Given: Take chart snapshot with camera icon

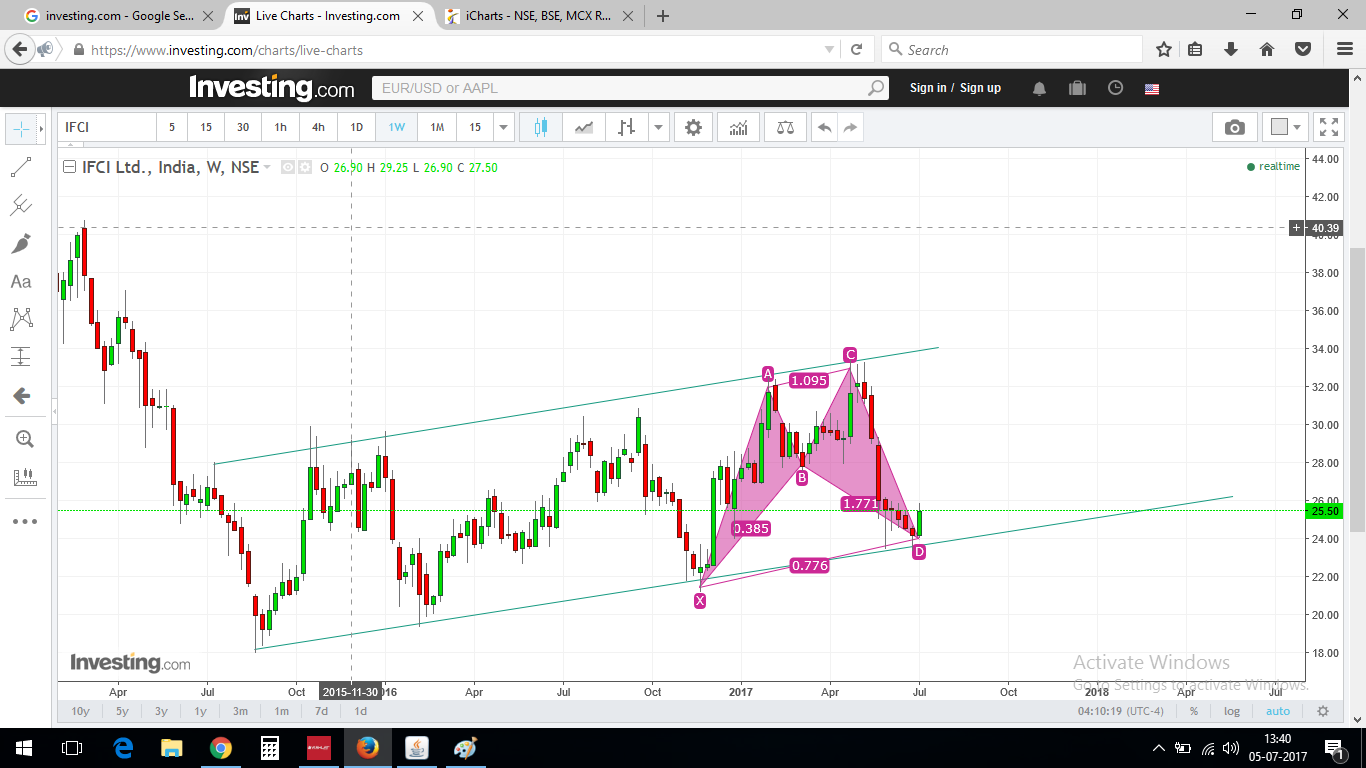Looking at the screenshot, I should (1235, 128).
